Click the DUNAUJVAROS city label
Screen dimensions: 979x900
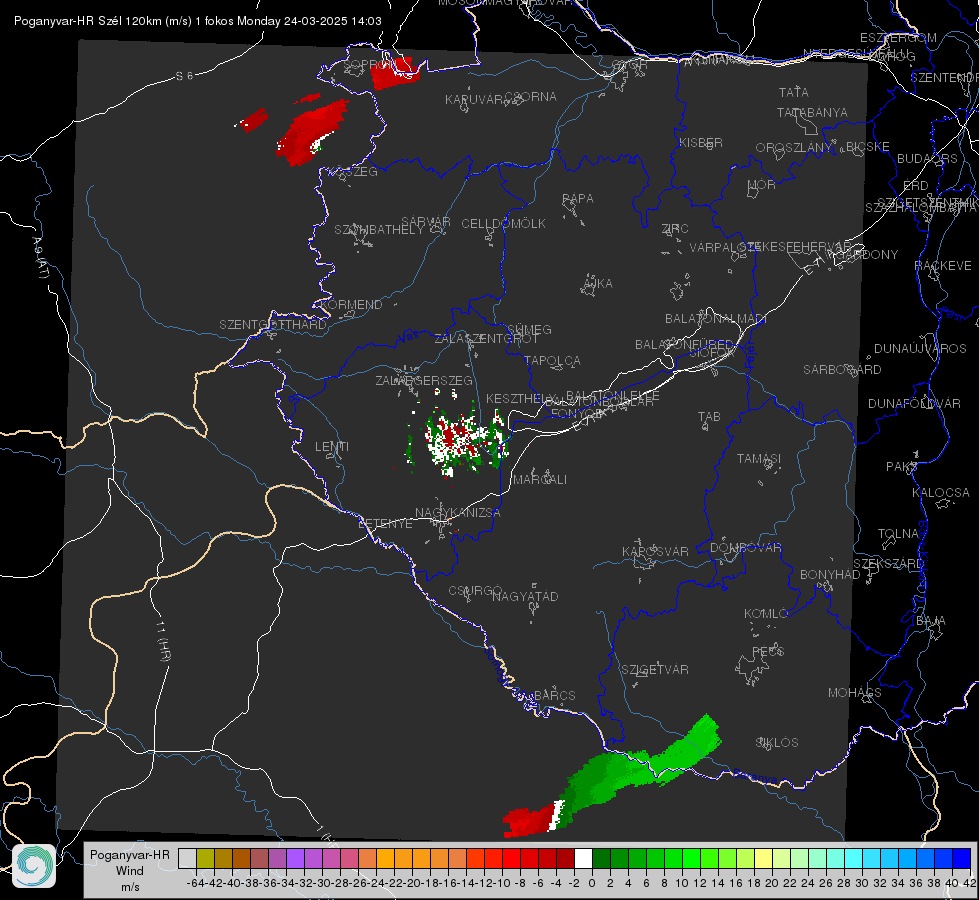(920, 349)
